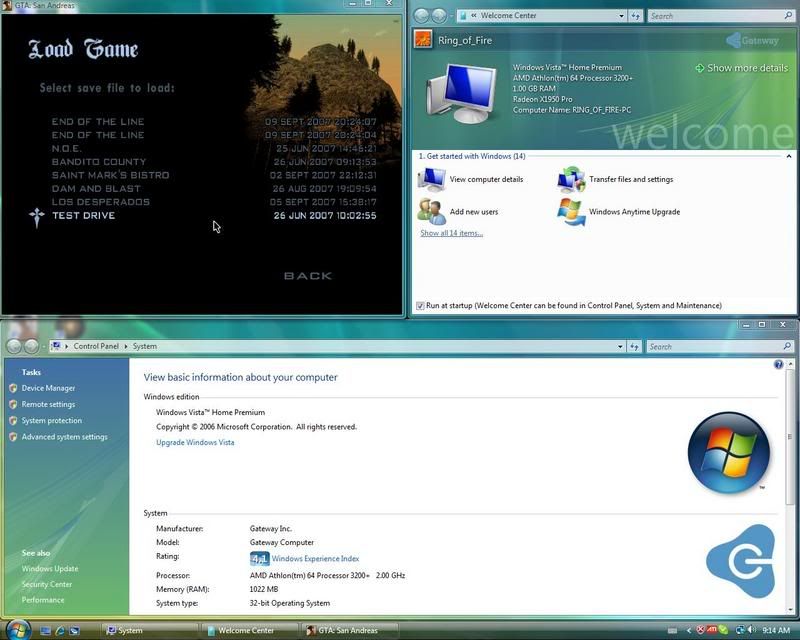
Task: Launch Internet Explorer from quick launch
Action: (60, 631)
